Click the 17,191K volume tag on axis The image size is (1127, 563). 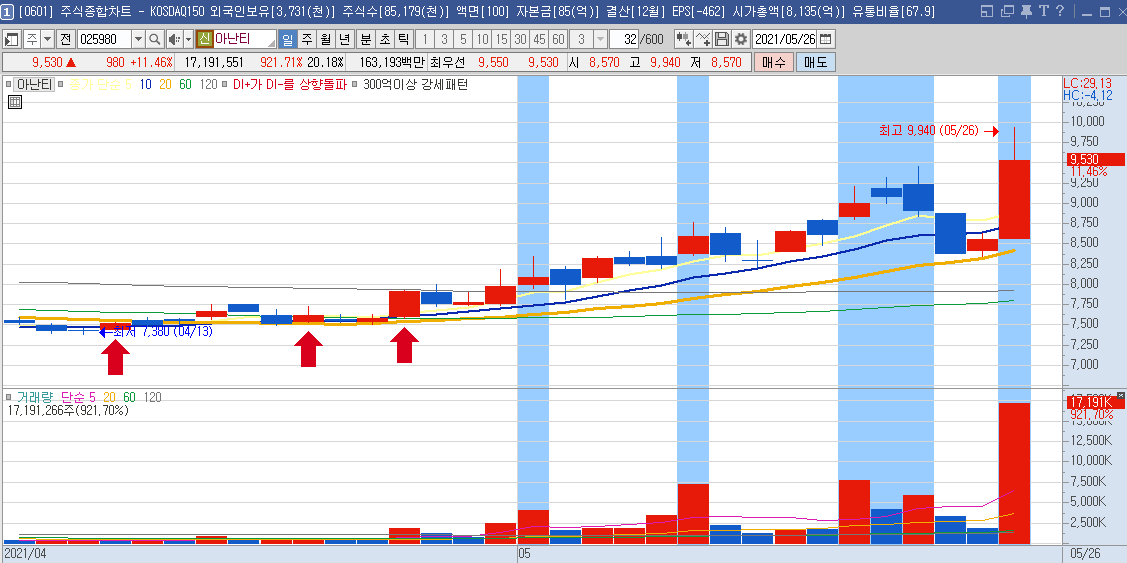click(1095, 403)
